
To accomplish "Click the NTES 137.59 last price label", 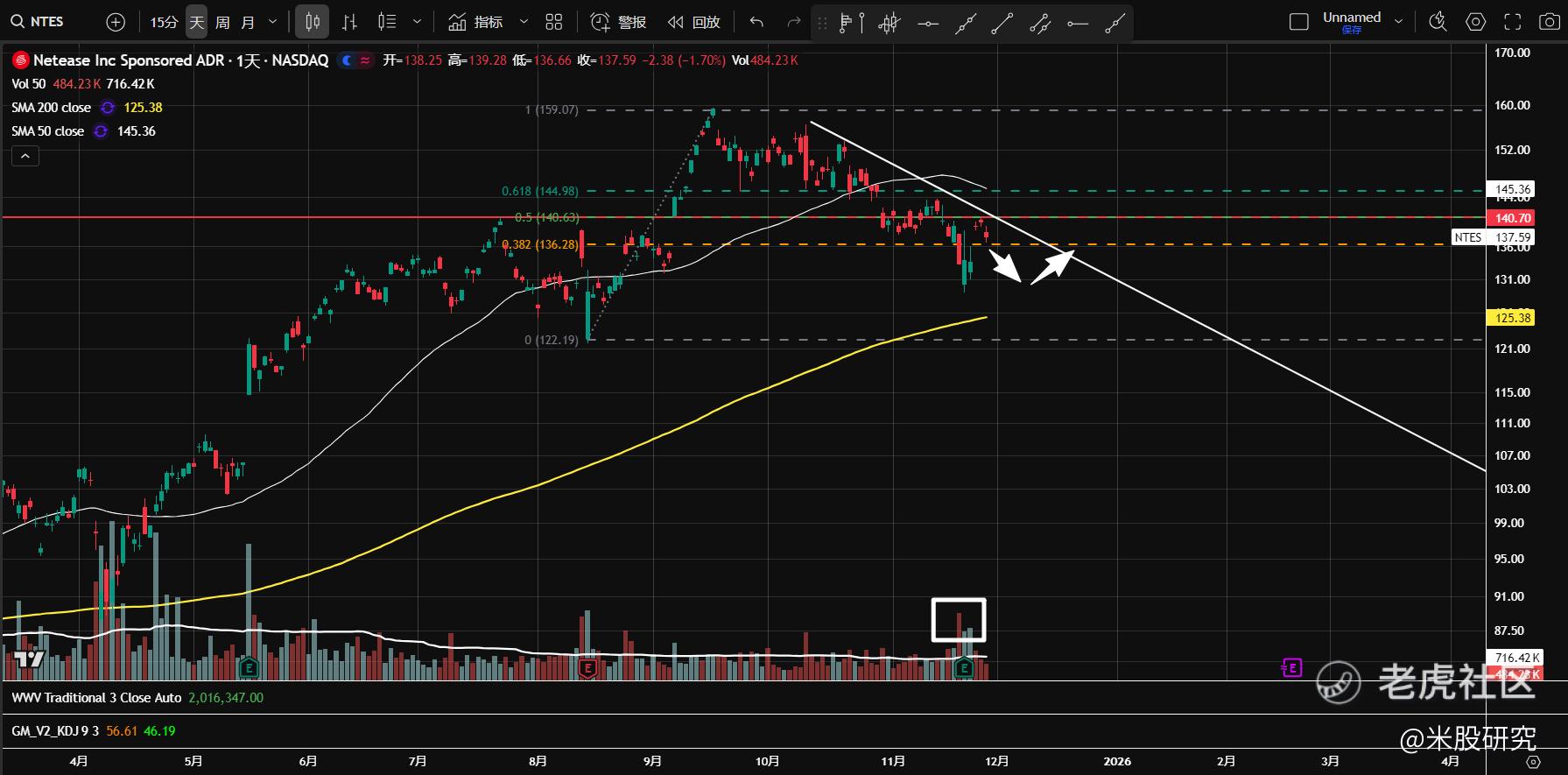I will click(x=1494, y=237).
